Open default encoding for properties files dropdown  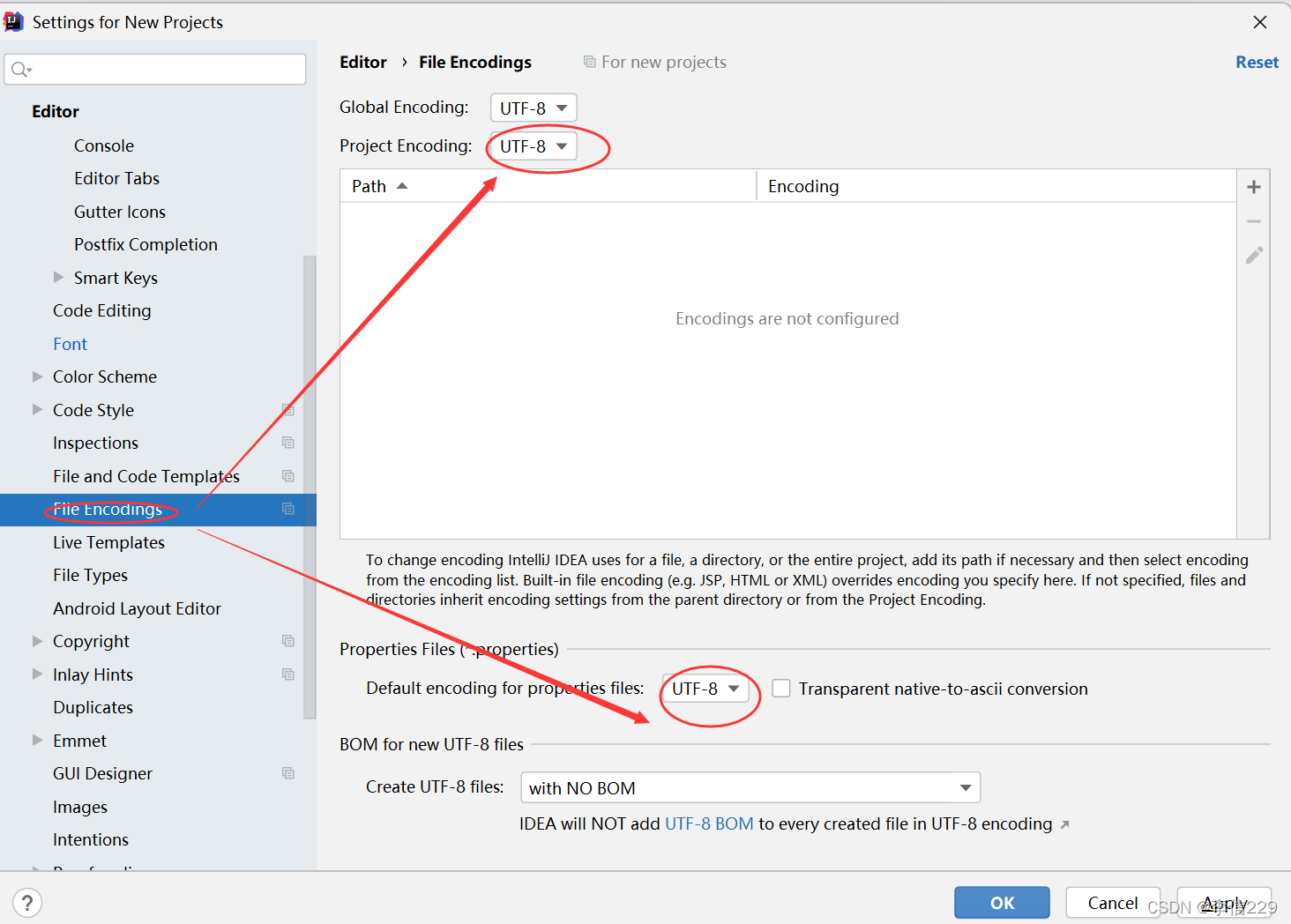coord(705,689)
